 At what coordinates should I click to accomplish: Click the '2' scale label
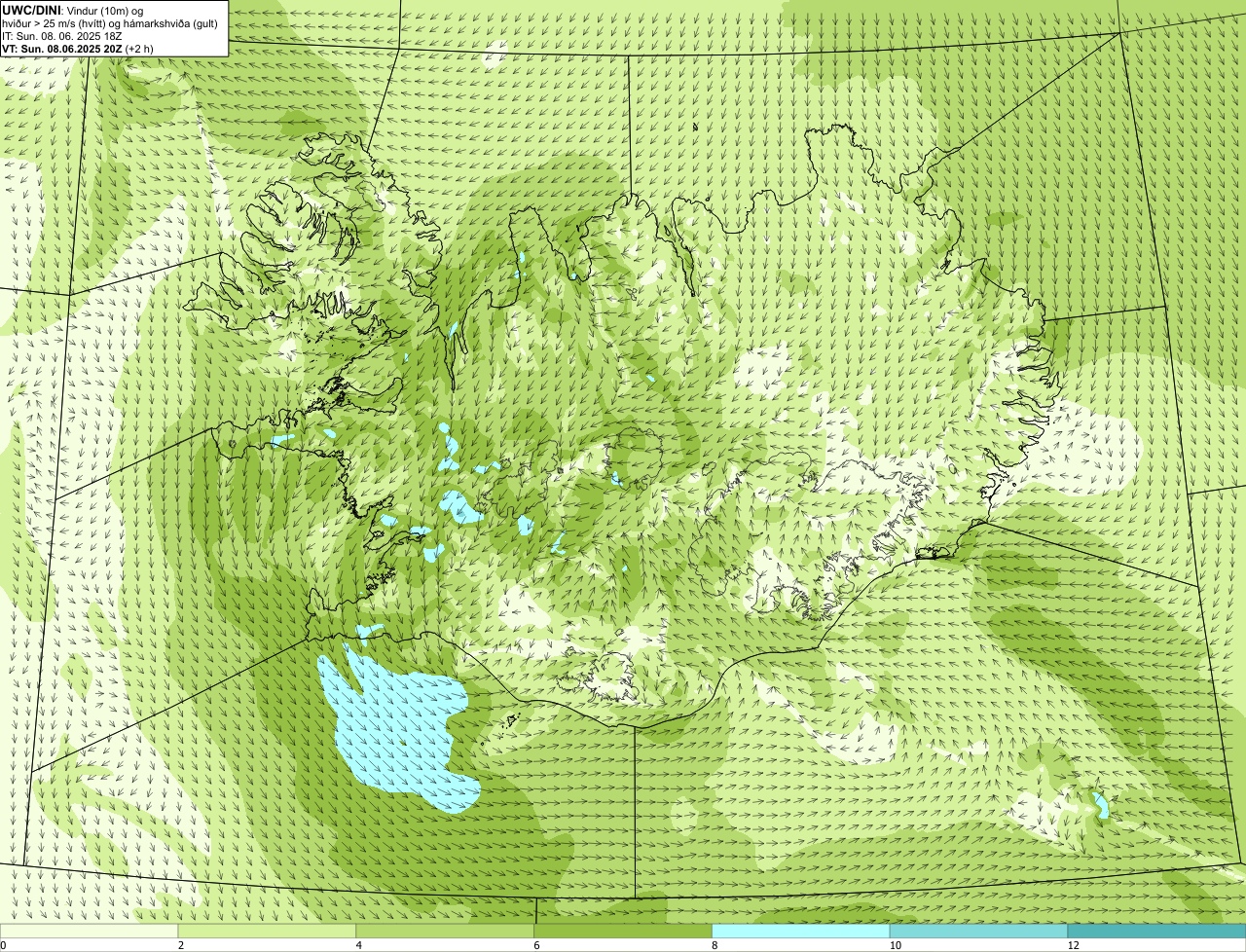click(x=180, y=945)
